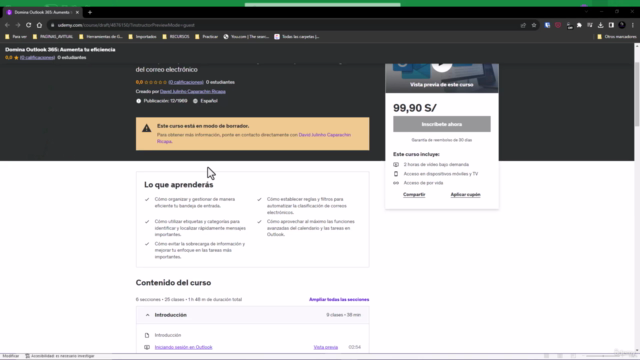640x360 pixels.
Task: Open a new browser tab
Action: tap(90, 12)
